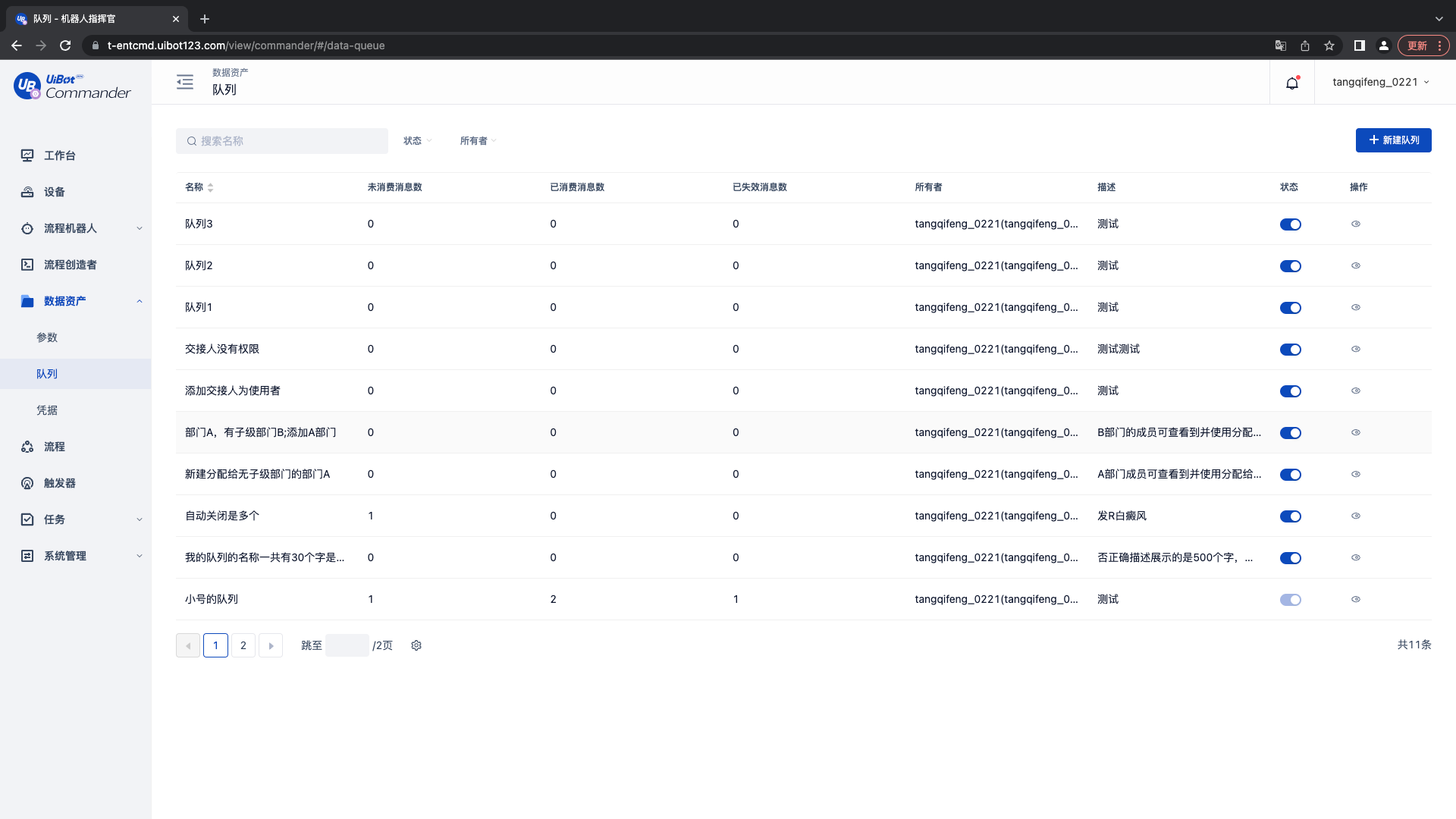Toggle status switch for 自动关闭是多个
Viewport: 1456px width, 819px height.
pyautogui.click(x=1291, y=516)
